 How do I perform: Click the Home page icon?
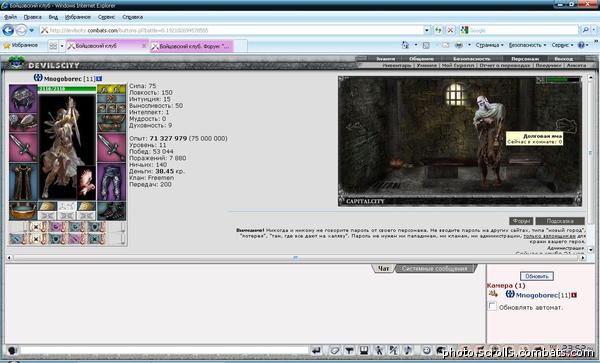[x=405, y=45]
